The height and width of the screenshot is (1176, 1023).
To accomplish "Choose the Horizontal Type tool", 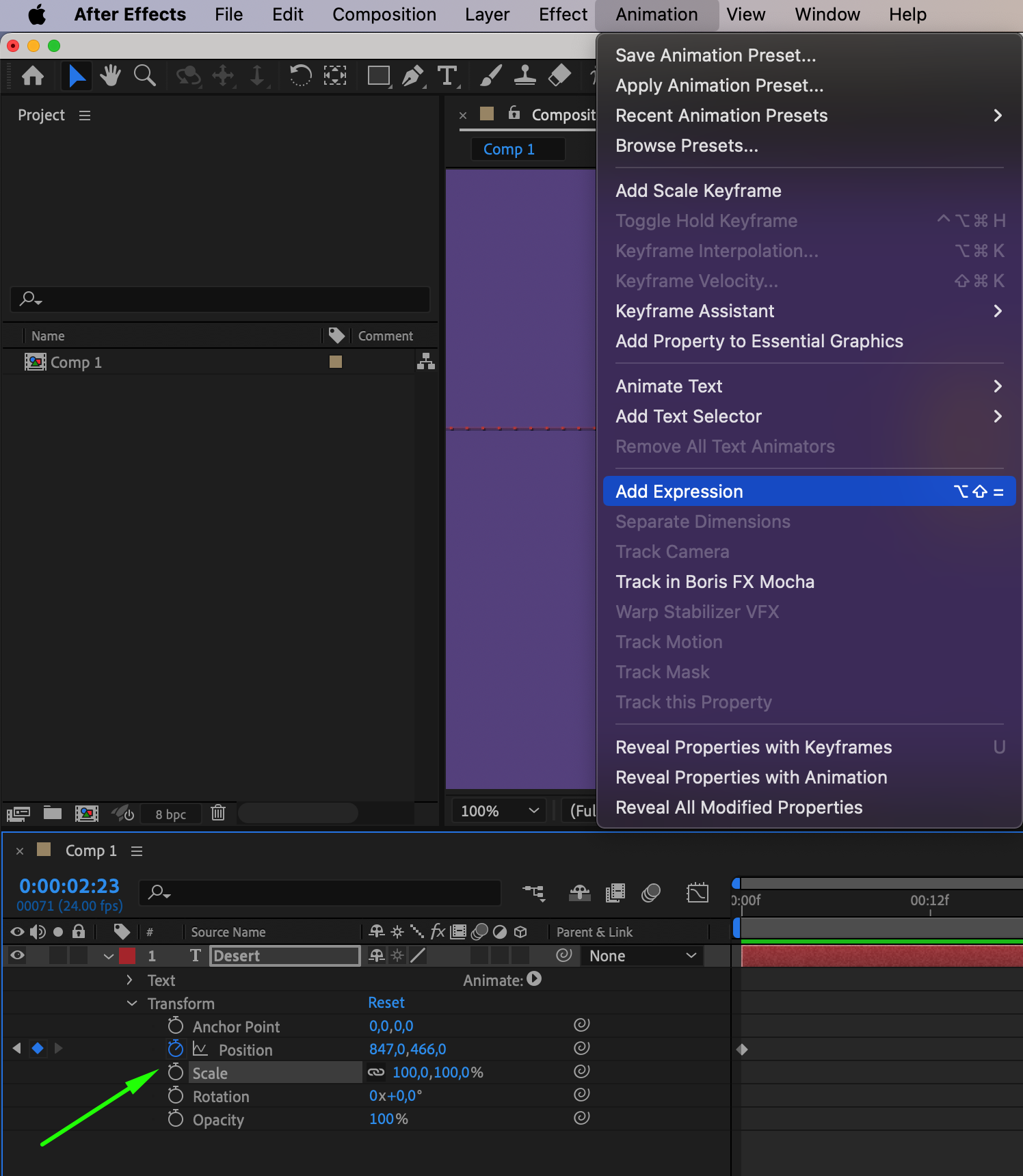I will click(x=447, y=75).
